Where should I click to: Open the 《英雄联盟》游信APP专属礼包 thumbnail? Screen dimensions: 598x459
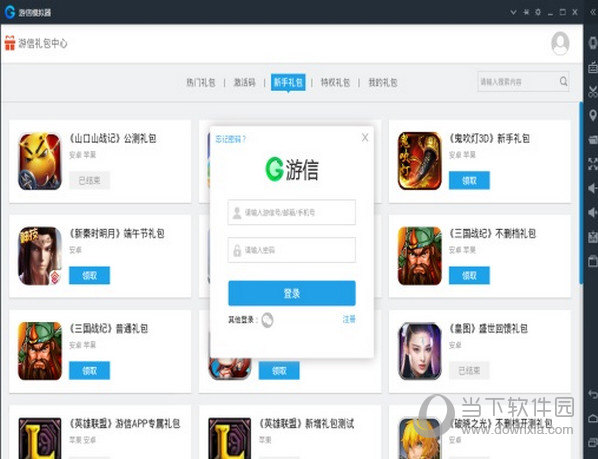click(x=40, y=438)
